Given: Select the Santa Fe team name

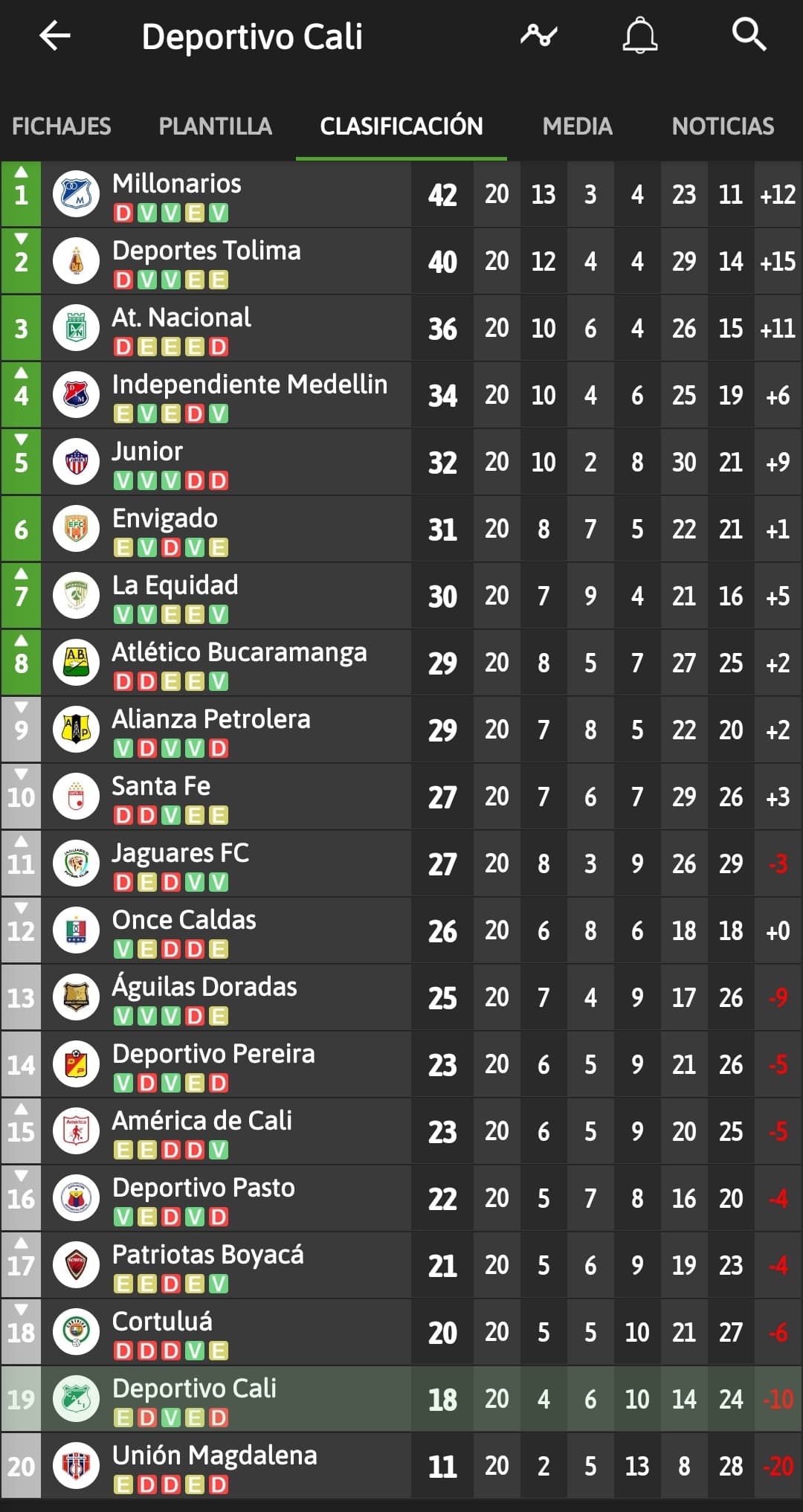Looking at the screenshot, I should [161, 786].
